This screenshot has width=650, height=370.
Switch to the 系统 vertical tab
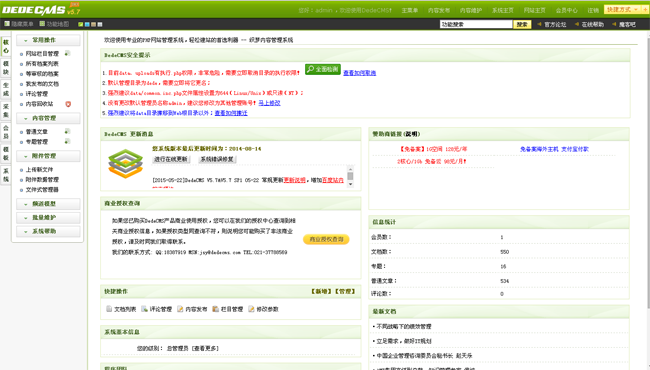point(6,175)
